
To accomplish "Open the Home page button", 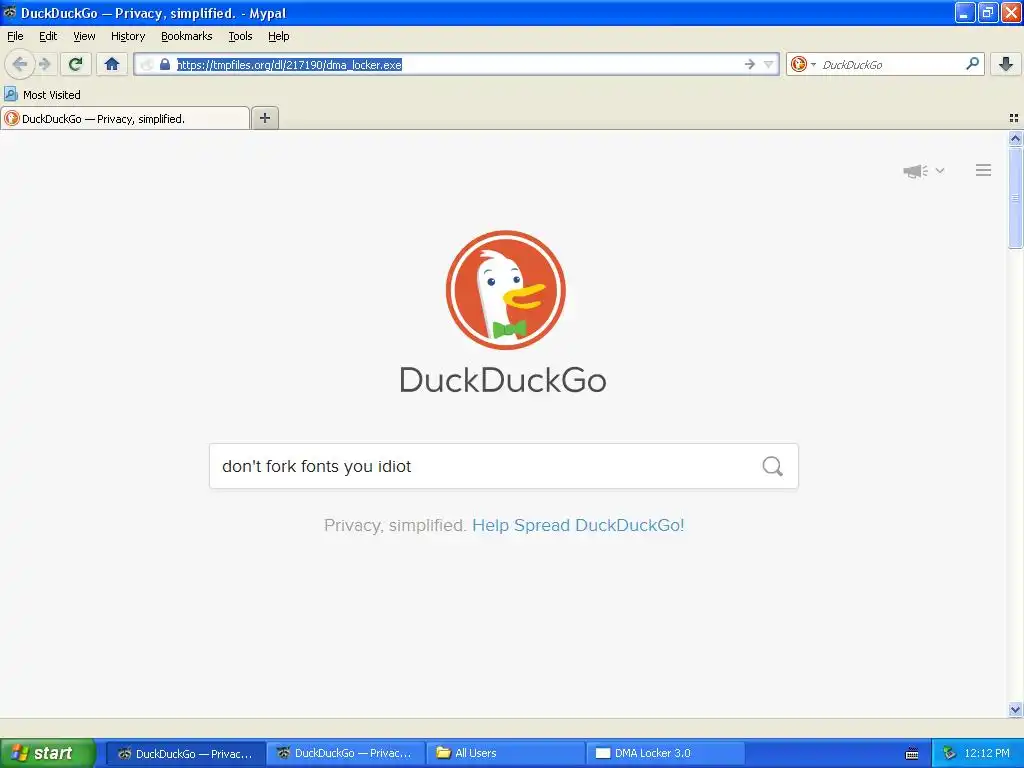I will click(x=112, y=64).
